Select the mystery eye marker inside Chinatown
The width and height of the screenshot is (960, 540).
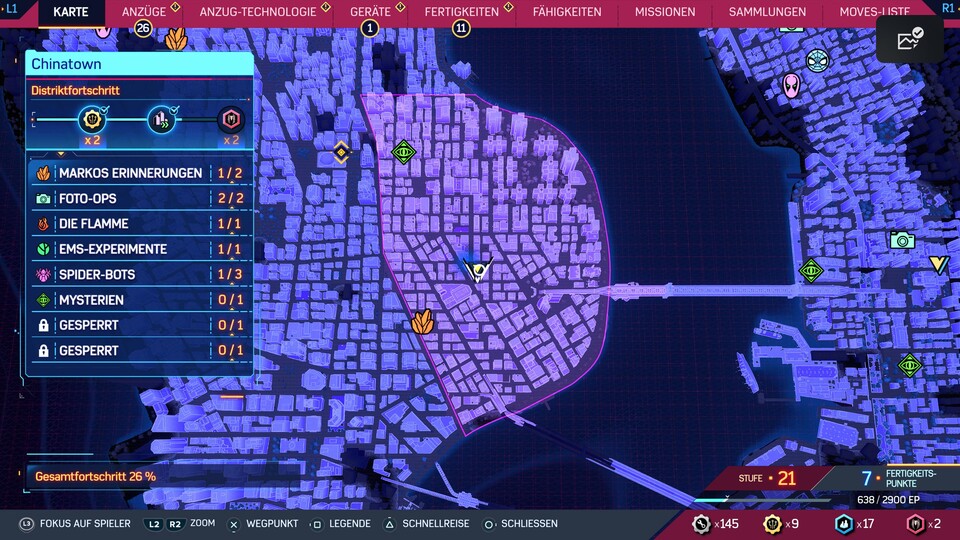[x=403, y=151]
